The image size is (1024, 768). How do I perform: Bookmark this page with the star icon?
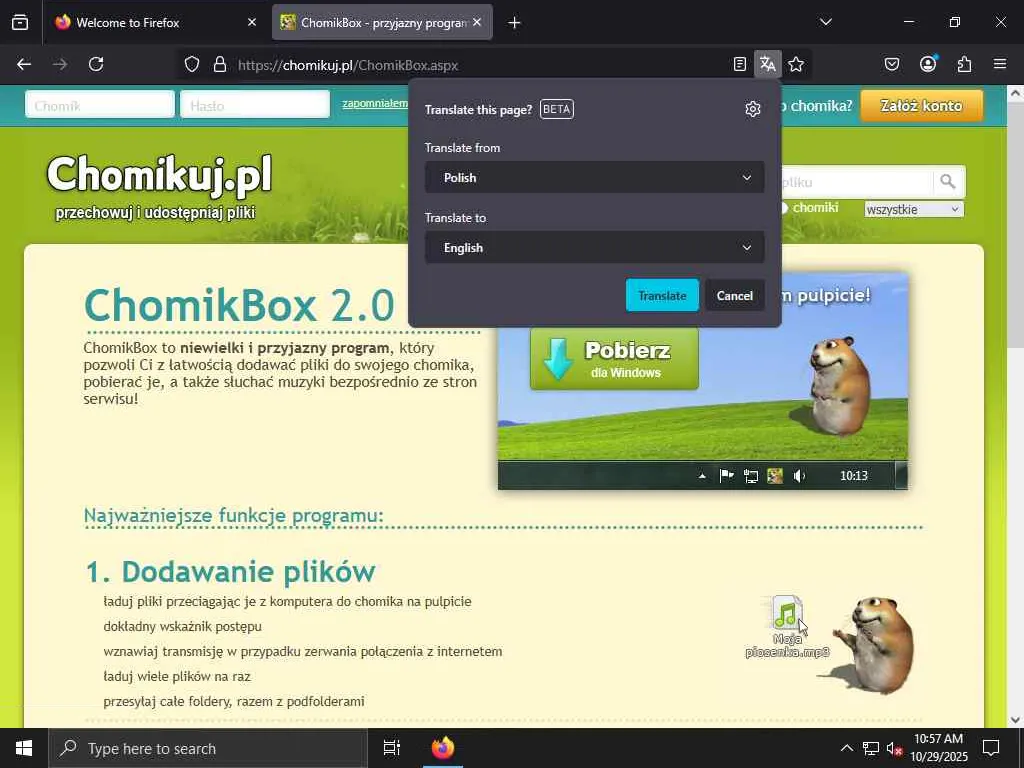pos(795,64)
